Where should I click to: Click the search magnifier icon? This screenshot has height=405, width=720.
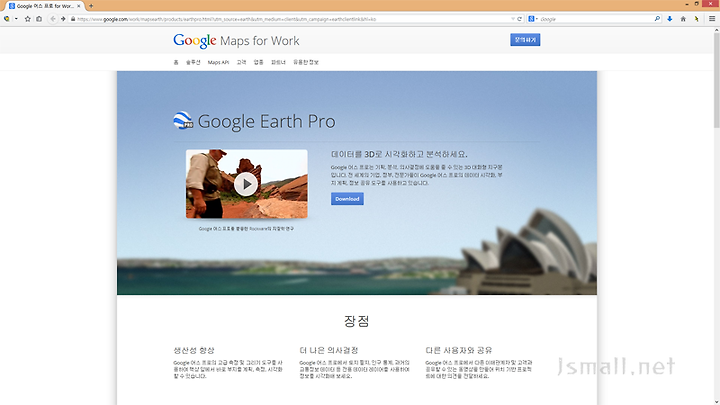(657, 19)
